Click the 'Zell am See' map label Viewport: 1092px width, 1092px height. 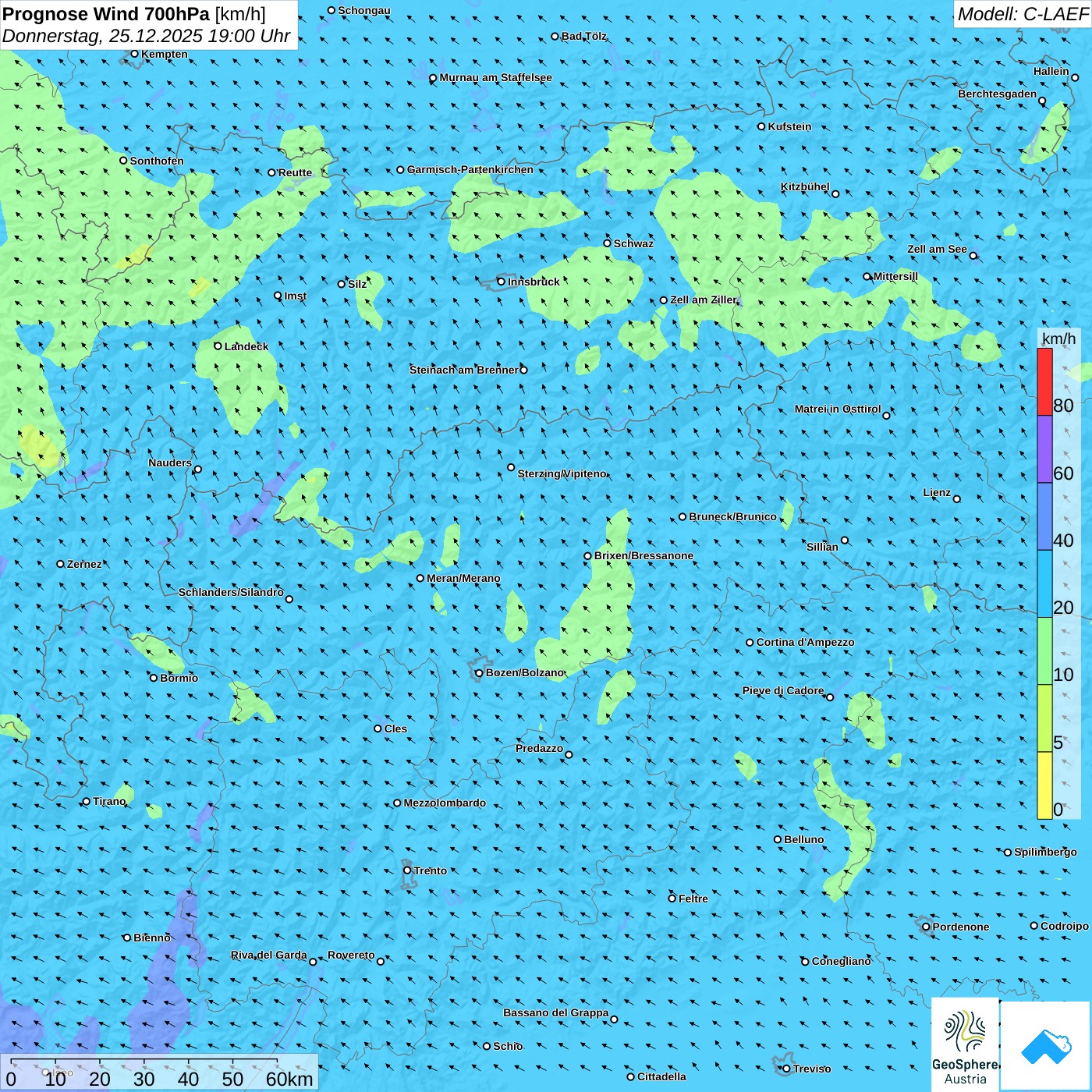pyautogui.click(x=937, y=249)
